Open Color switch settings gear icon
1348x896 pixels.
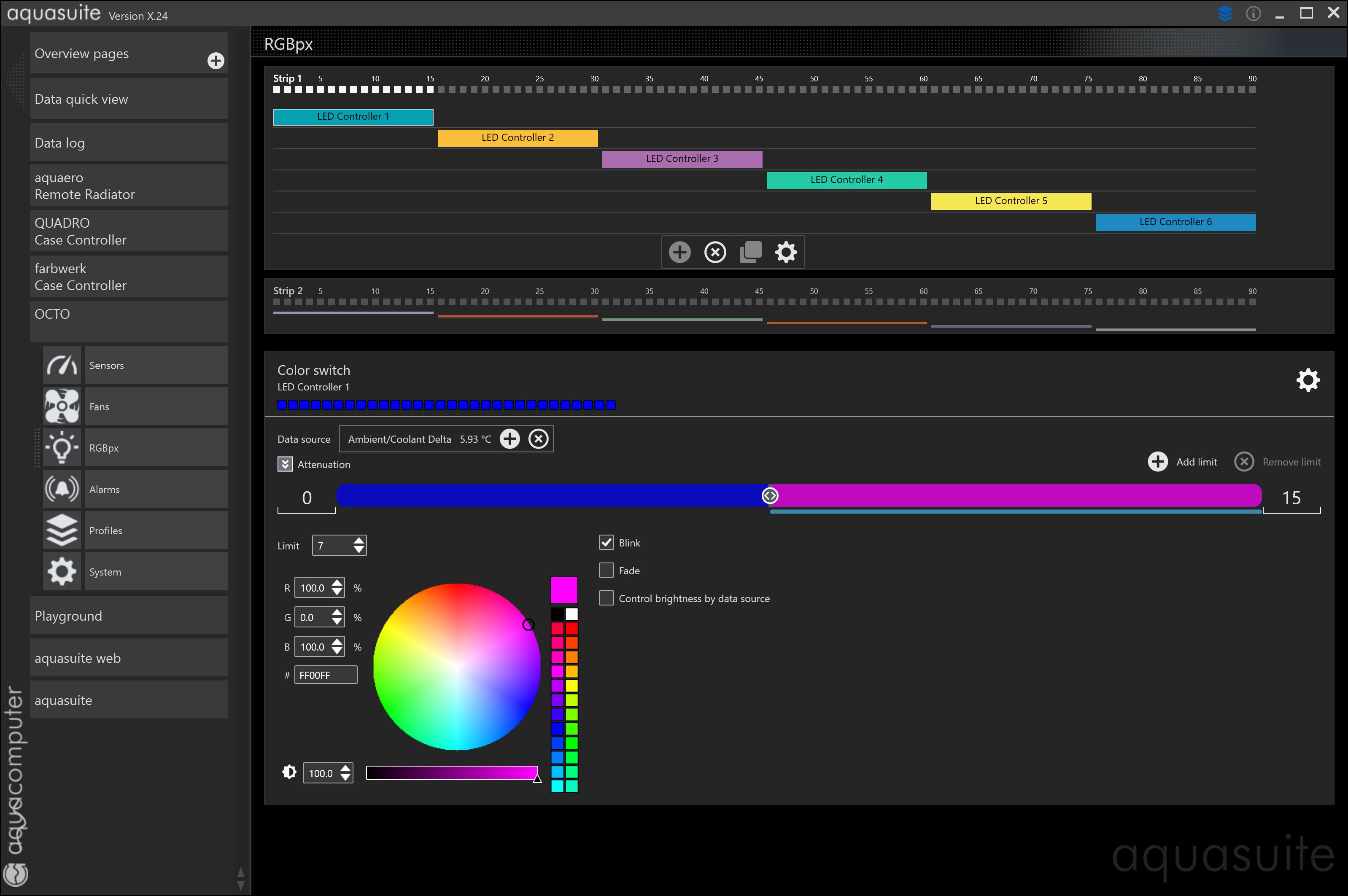(1308, 380)
